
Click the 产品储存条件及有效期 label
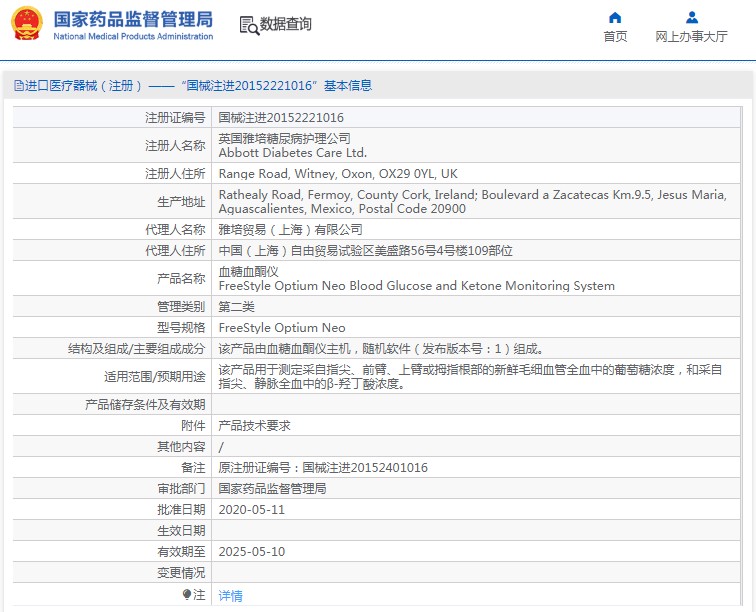click(x=145, y=404)
